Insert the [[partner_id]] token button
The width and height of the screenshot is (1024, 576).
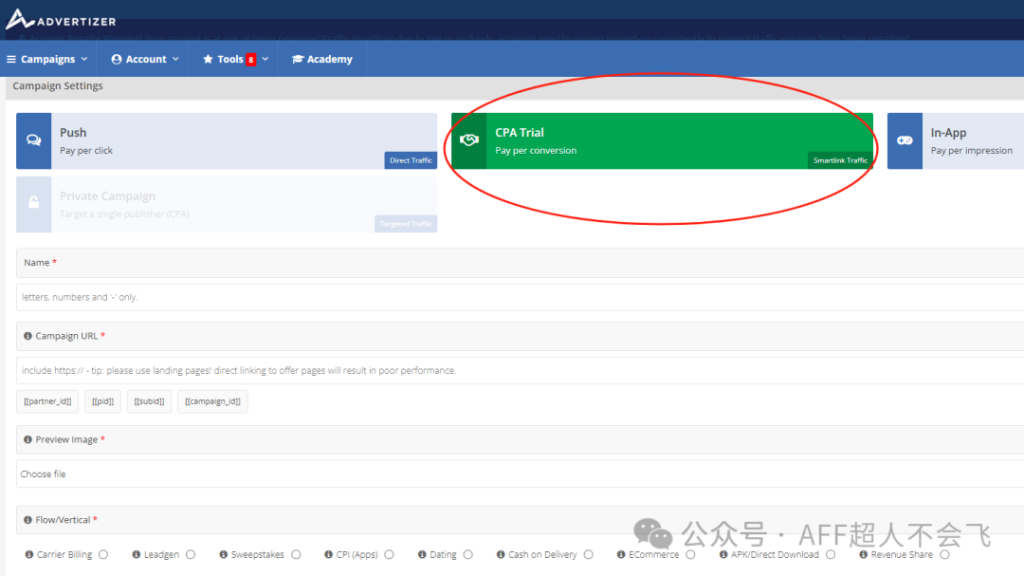pyautogui.click(x=48, y=401)
